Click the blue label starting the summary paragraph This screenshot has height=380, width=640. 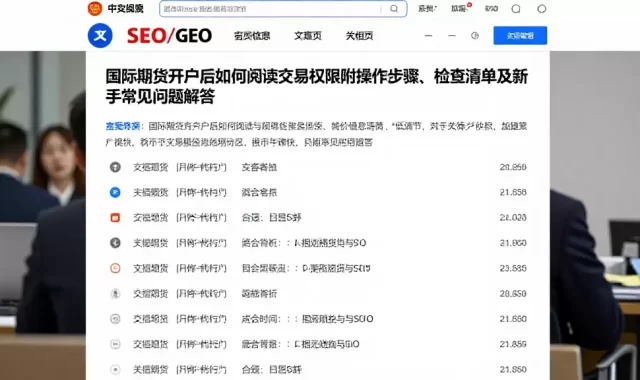(x=122, y=126)
